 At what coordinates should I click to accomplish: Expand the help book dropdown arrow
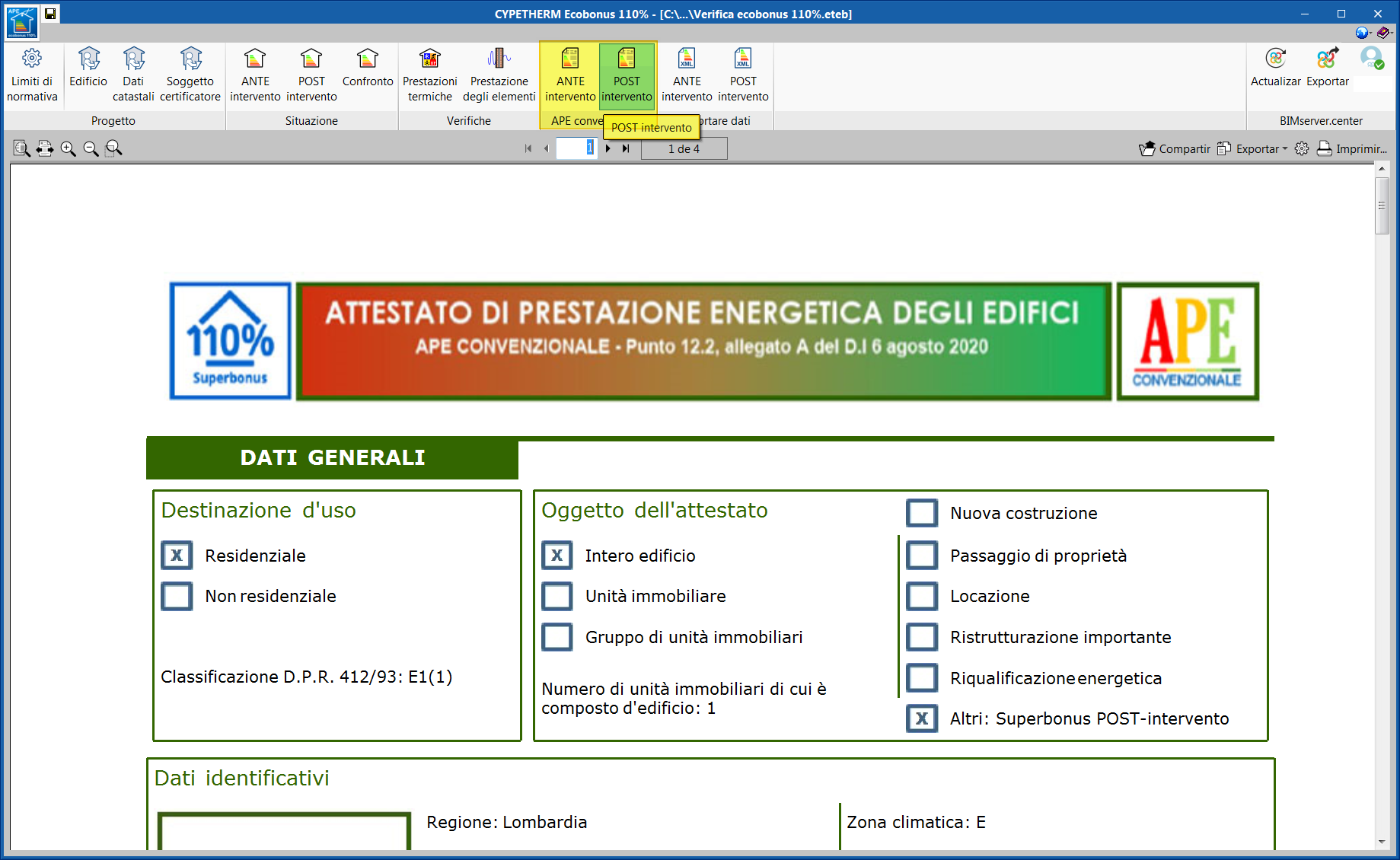(1392, 33)
